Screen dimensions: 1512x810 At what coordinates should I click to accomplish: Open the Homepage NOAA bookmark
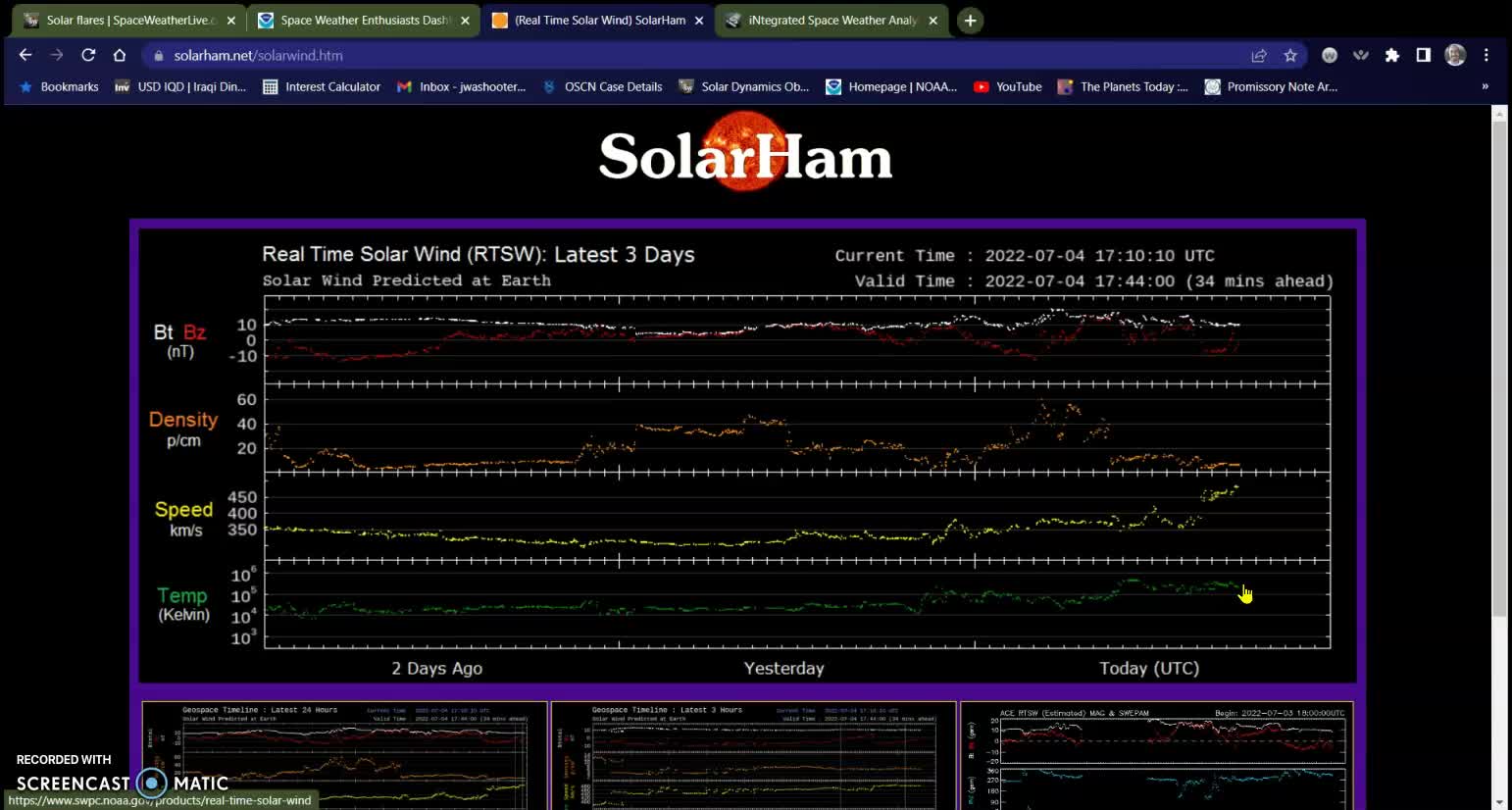(891, 86)
